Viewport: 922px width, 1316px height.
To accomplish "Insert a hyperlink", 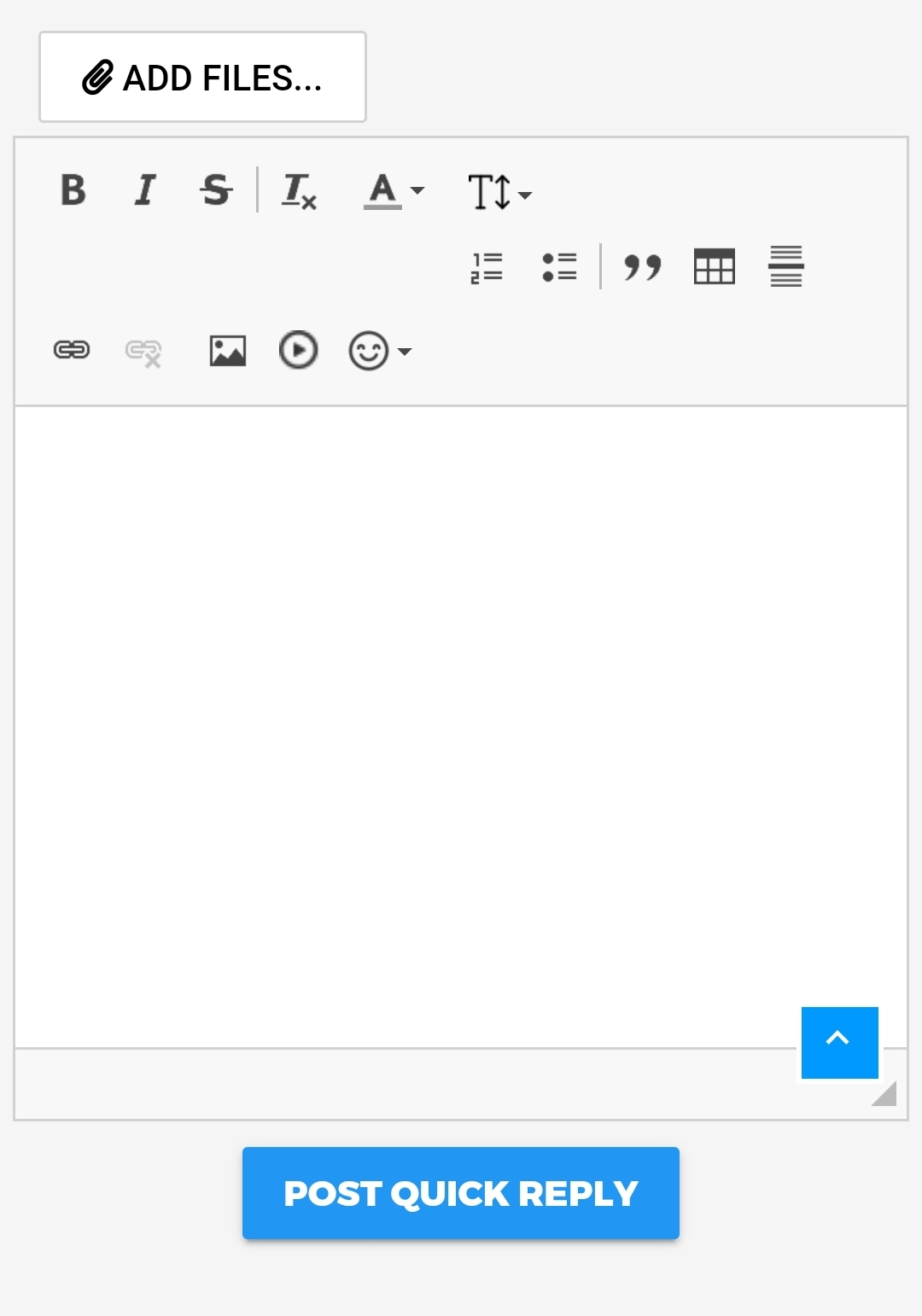I will 72,350.
